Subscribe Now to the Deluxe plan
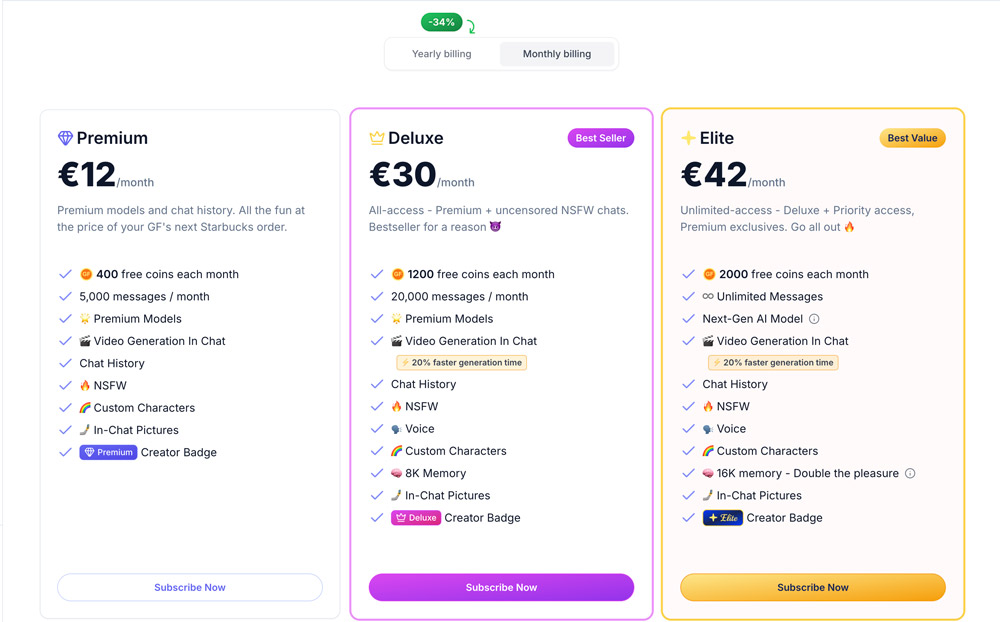This screenshot has height=622, width=1000. point(500,587)
